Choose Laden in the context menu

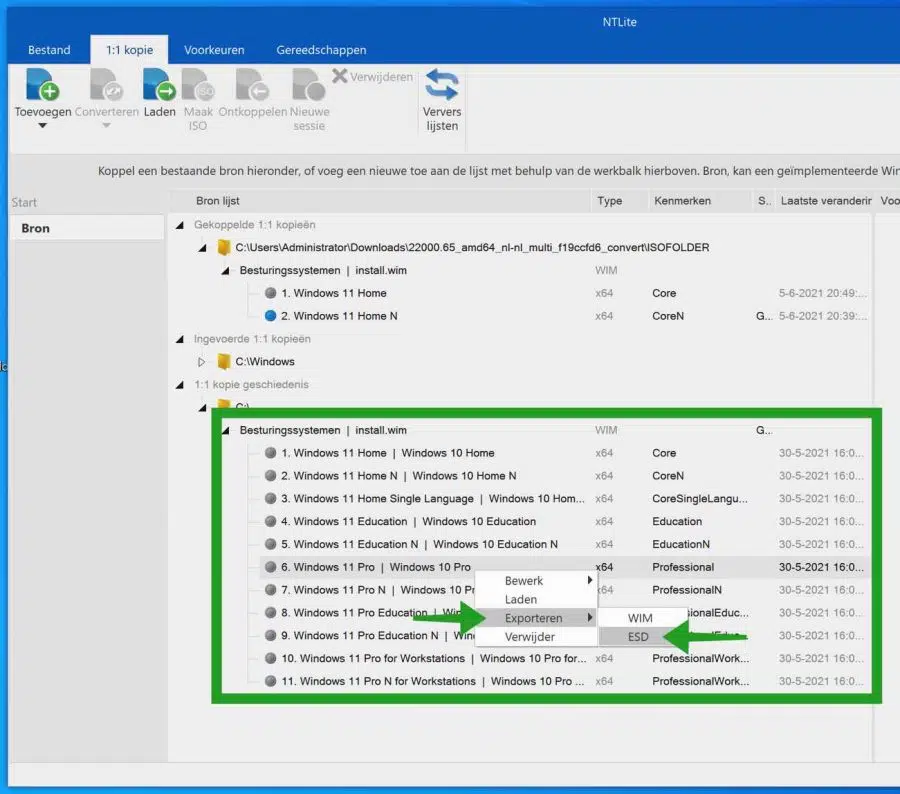[x=536, y=599]
